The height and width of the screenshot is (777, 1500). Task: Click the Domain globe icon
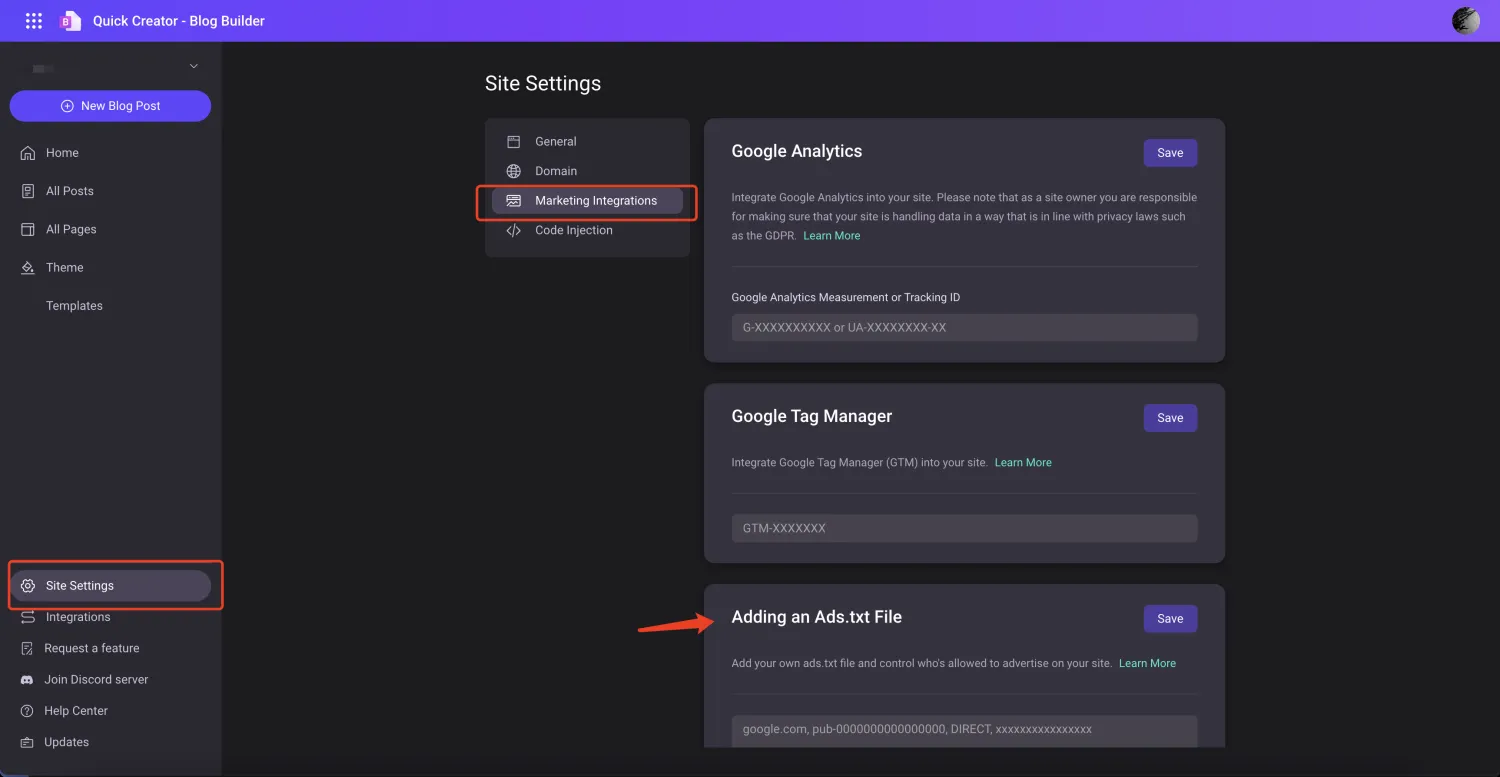pos(513,171)
